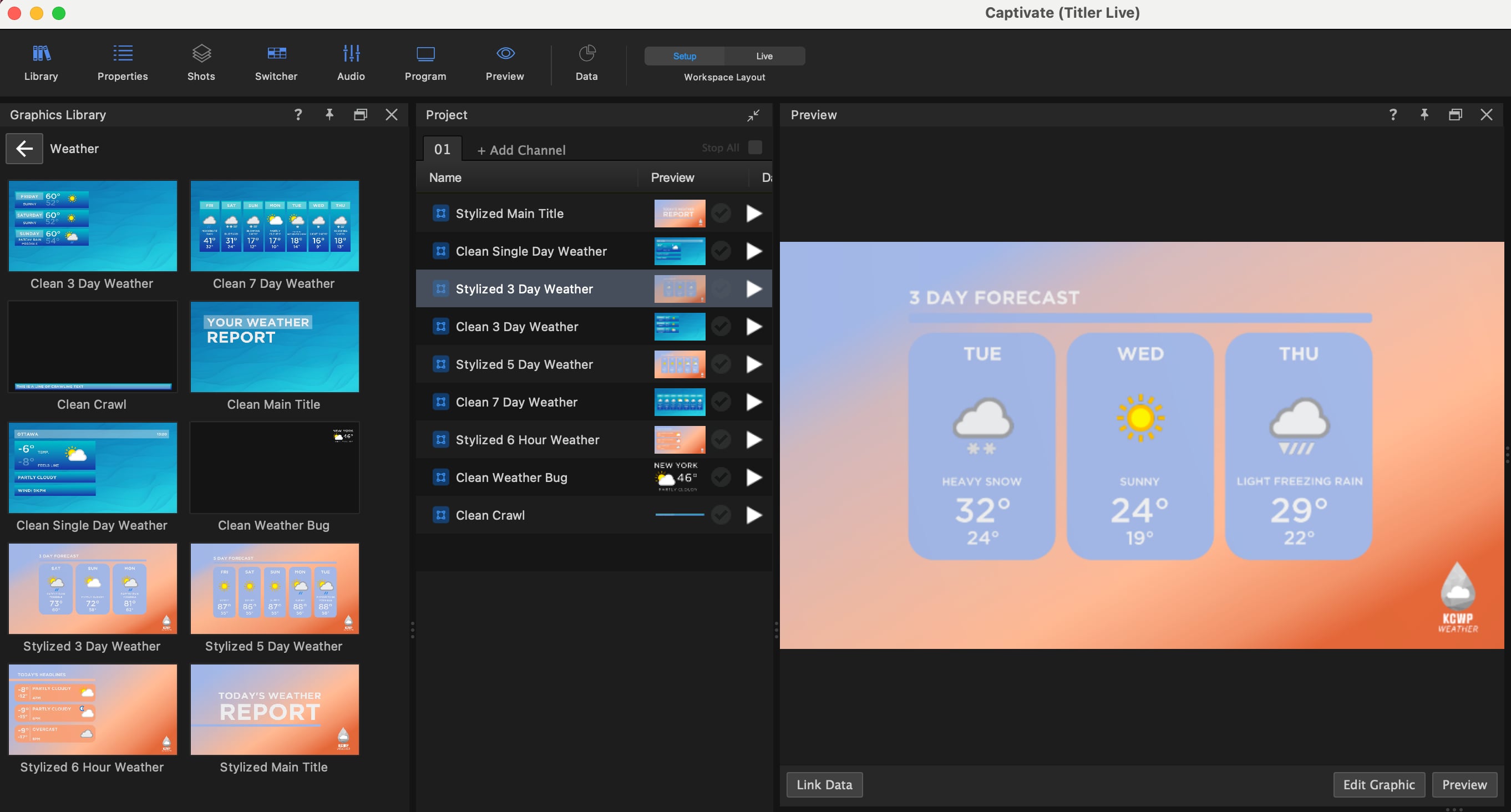Undock the Graphics Library panel
The image size is (1511, 812).
[x=360, y=114]
